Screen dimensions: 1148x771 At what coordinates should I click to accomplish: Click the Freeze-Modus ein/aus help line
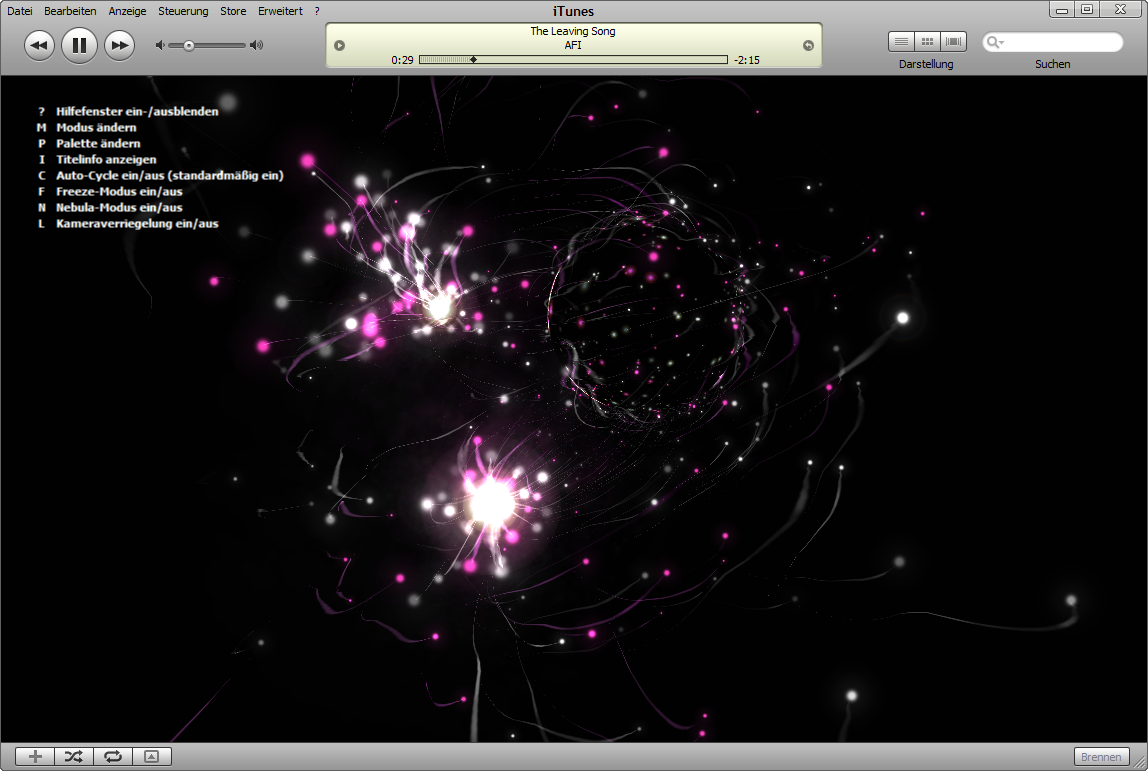[110, 192]
